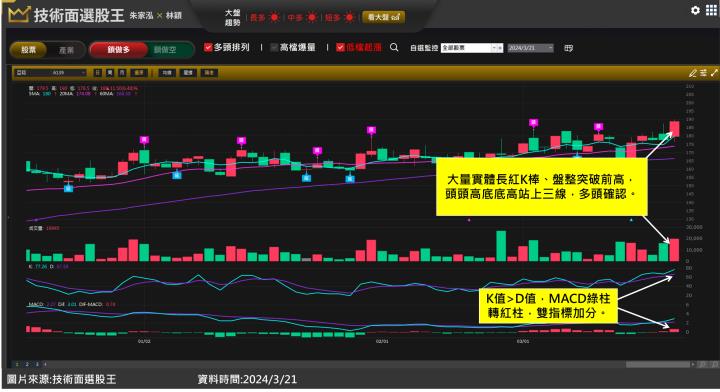The image size is (720, 392).
Task: Click the sun icon beside 中多
Action: [x=312, y=17]
